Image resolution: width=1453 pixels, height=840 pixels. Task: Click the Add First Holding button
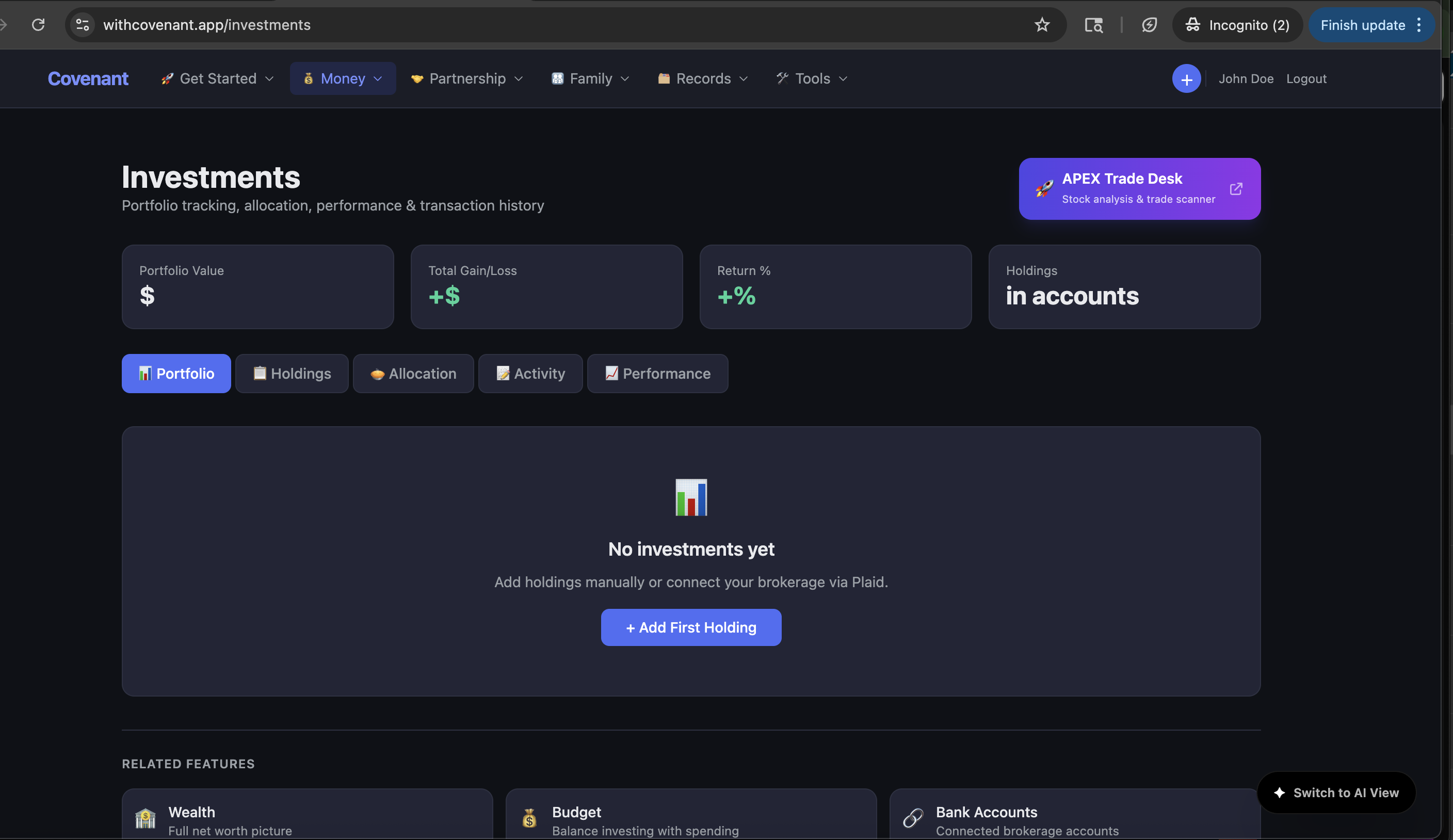[x=691, y=627]
